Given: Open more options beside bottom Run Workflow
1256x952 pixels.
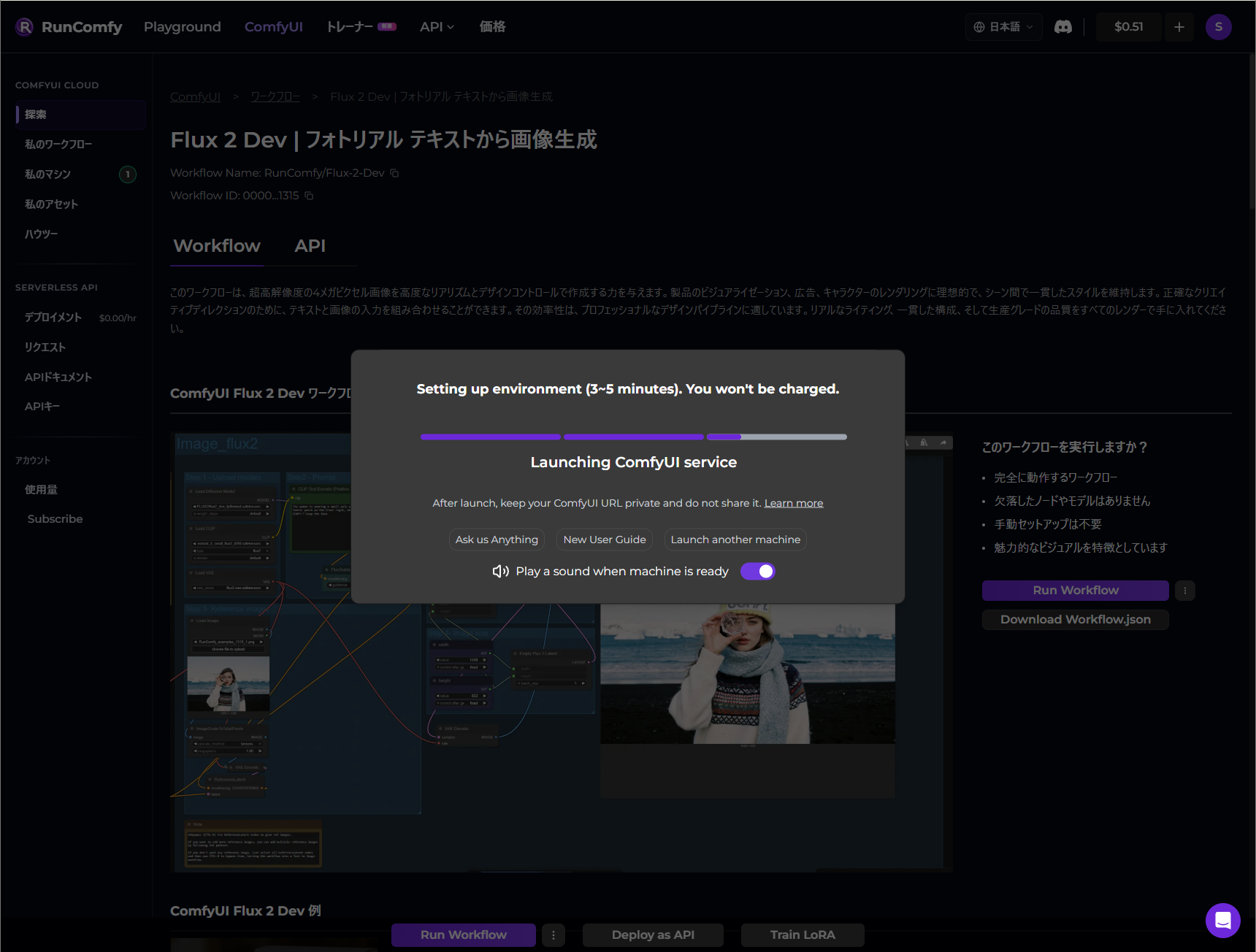Looking at the screenshot, I should tap(554, 934).
